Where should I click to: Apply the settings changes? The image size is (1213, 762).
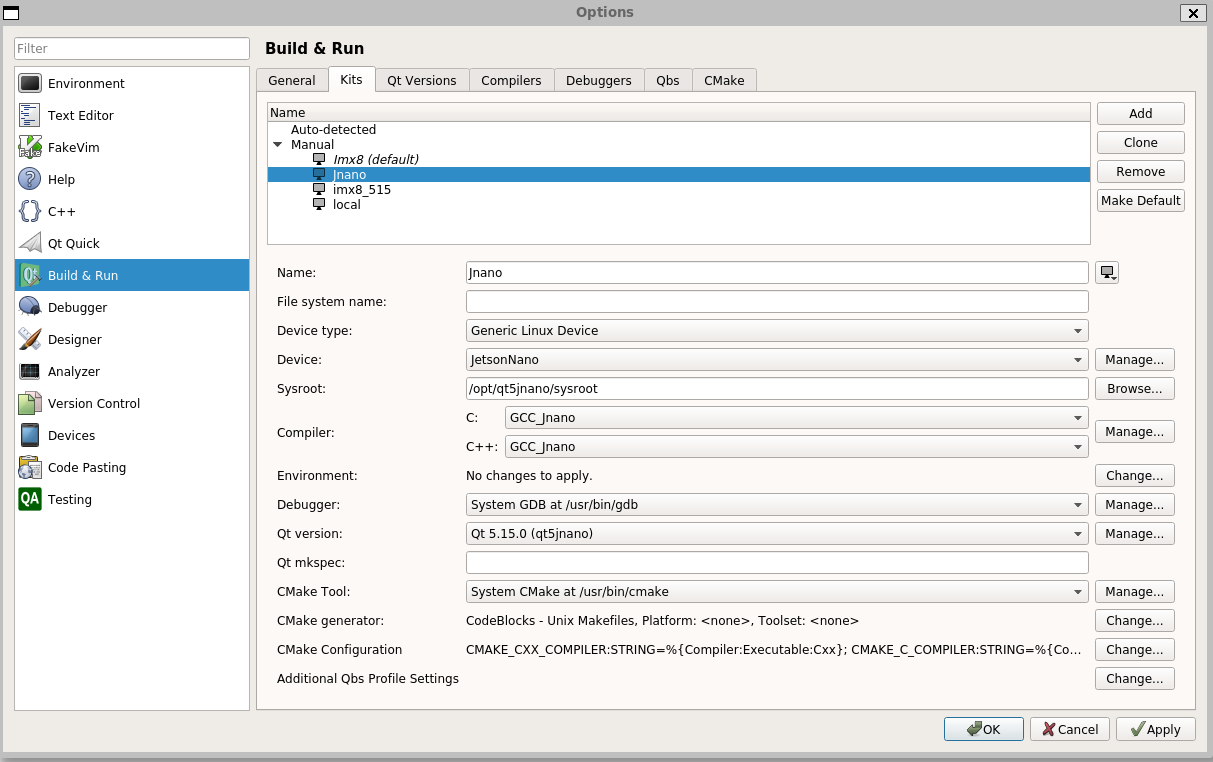pyautogui.click(x=1156, y=730)
